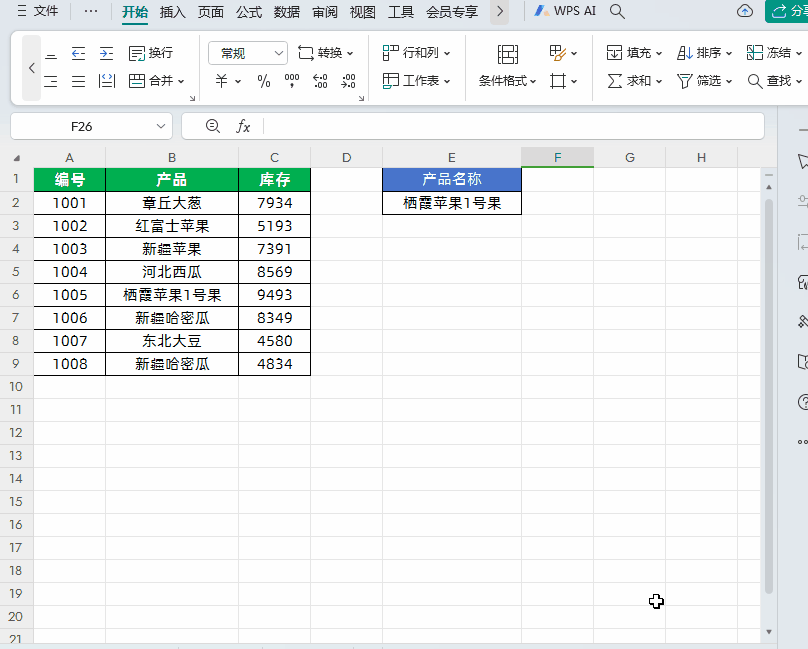Click the vertical scrollbar down arrow

pos(769,631)
